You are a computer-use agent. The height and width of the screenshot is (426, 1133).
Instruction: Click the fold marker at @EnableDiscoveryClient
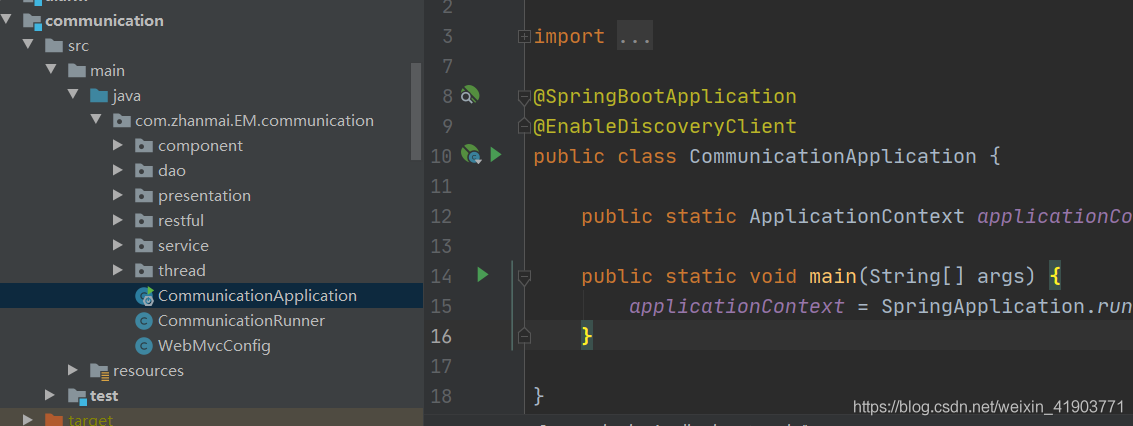525,126
